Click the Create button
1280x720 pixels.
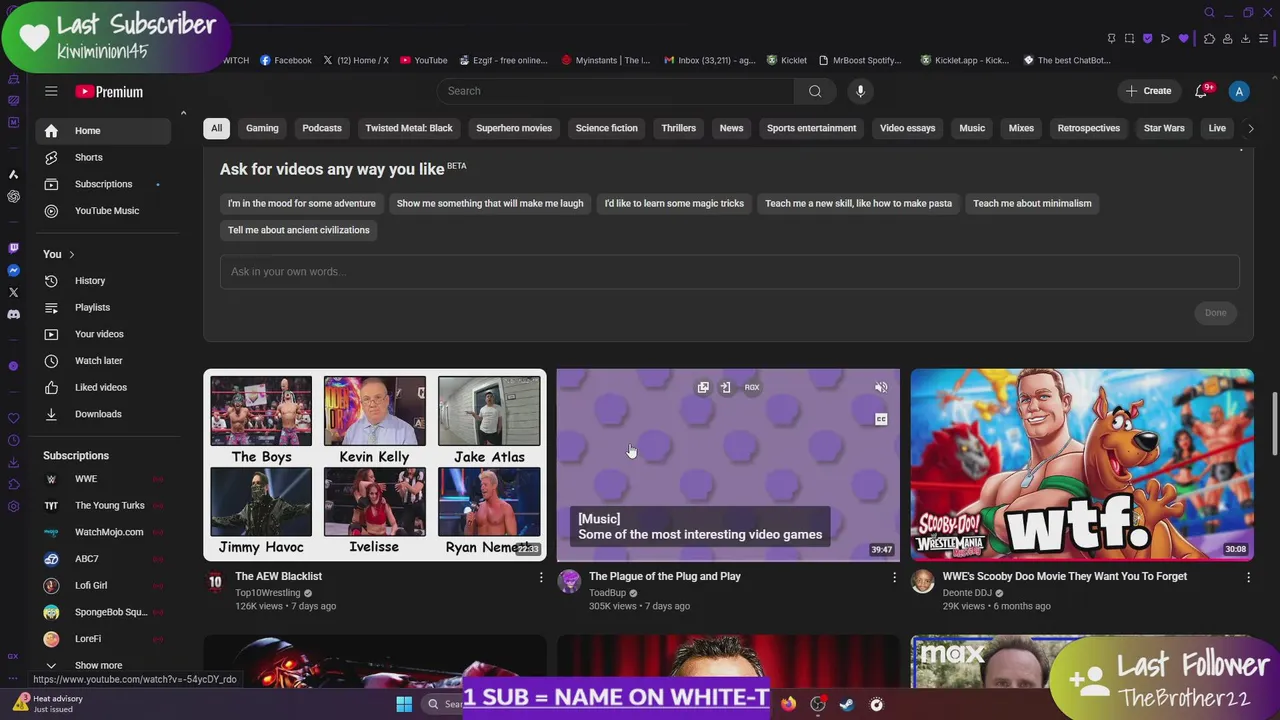1148,91
